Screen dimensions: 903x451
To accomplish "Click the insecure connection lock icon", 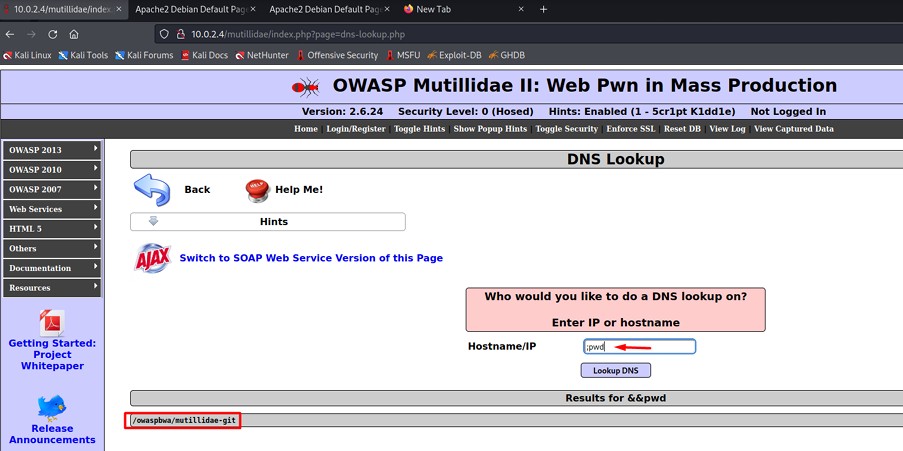I will [x=180, y=35].
